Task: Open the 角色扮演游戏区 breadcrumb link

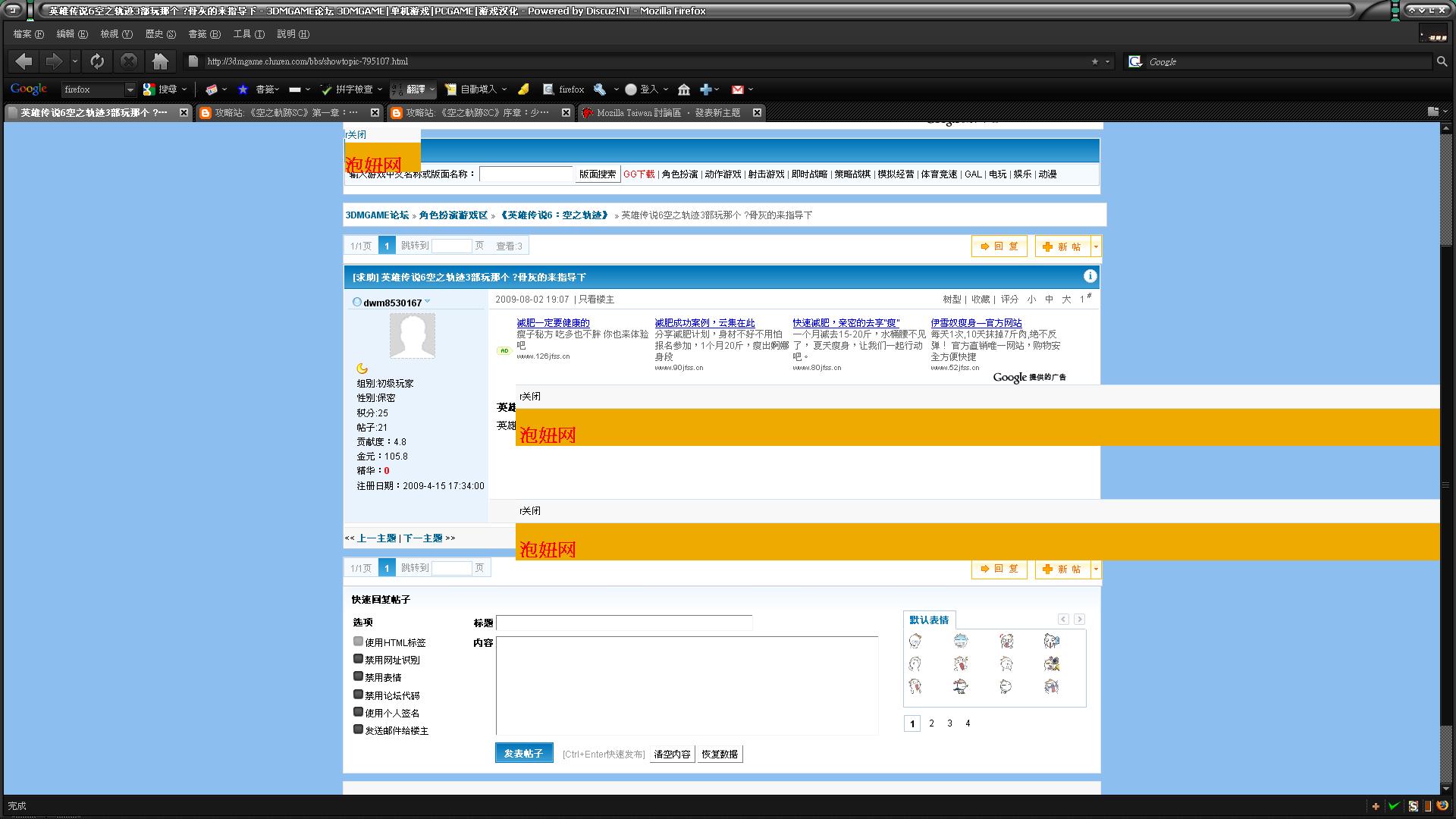Action: 453,215
